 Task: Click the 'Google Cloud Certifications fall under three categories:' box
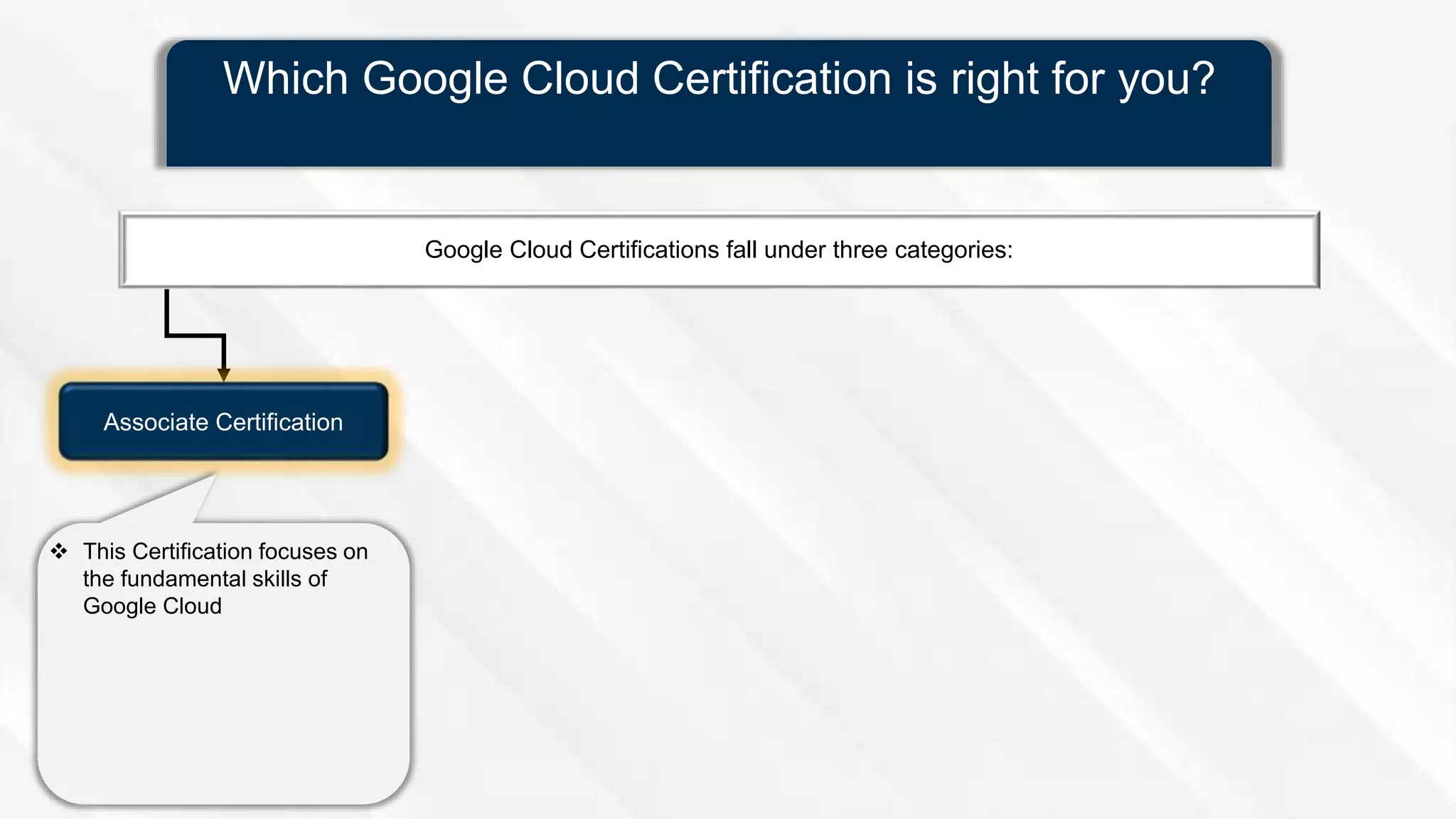tap(719, 250)
